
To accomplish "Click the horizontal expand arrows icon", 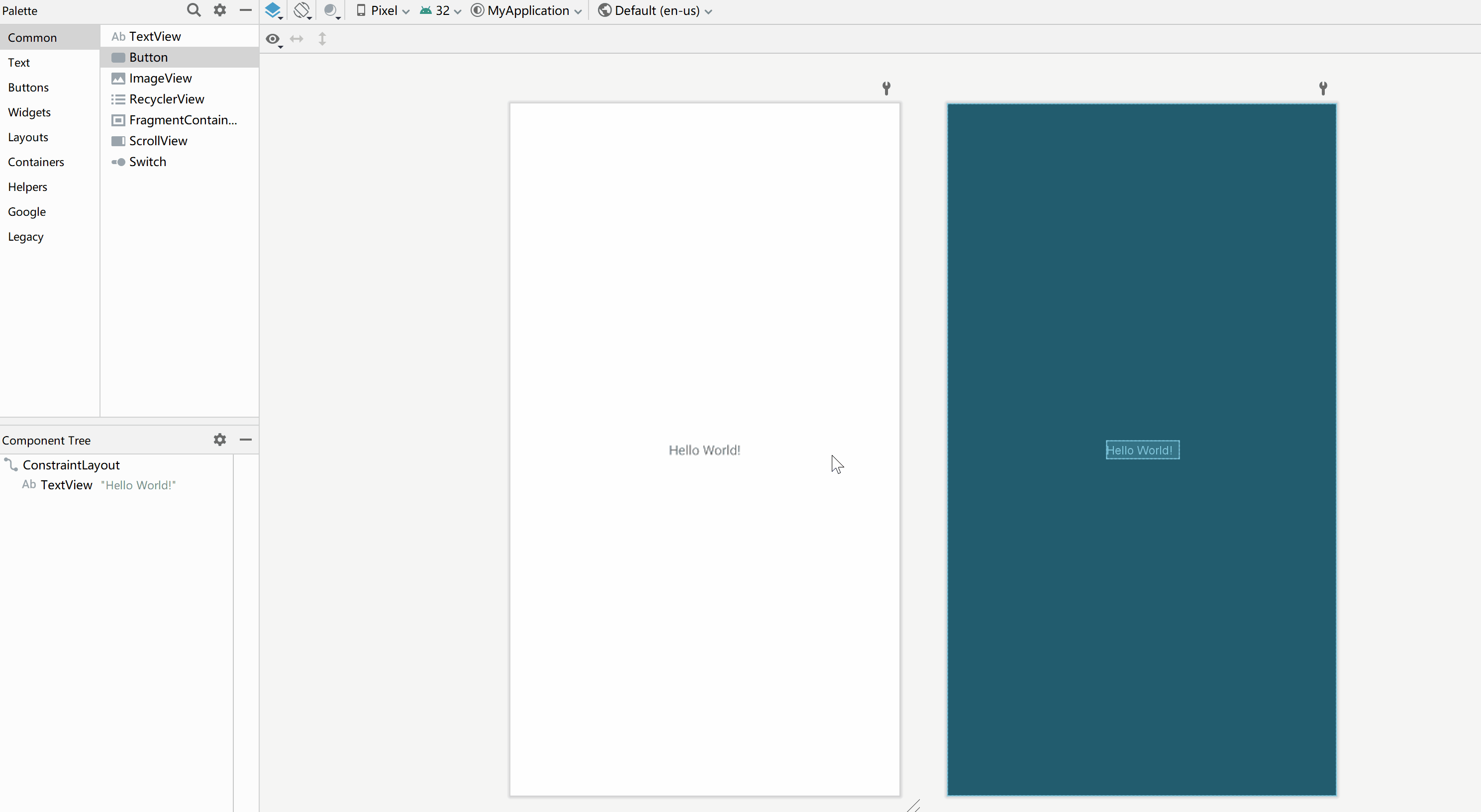I will point(296,39).
